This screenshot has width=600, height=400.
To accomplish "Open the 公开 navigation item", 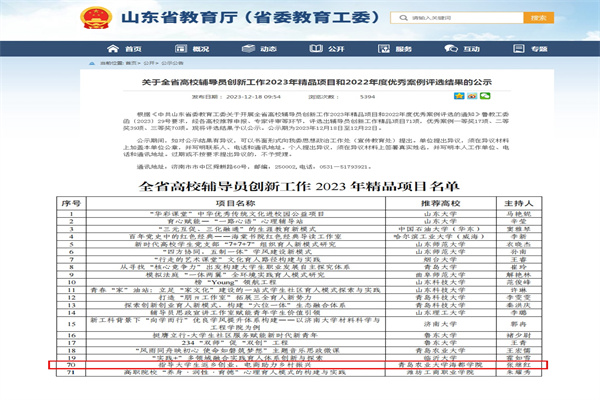I will [336, 49].
